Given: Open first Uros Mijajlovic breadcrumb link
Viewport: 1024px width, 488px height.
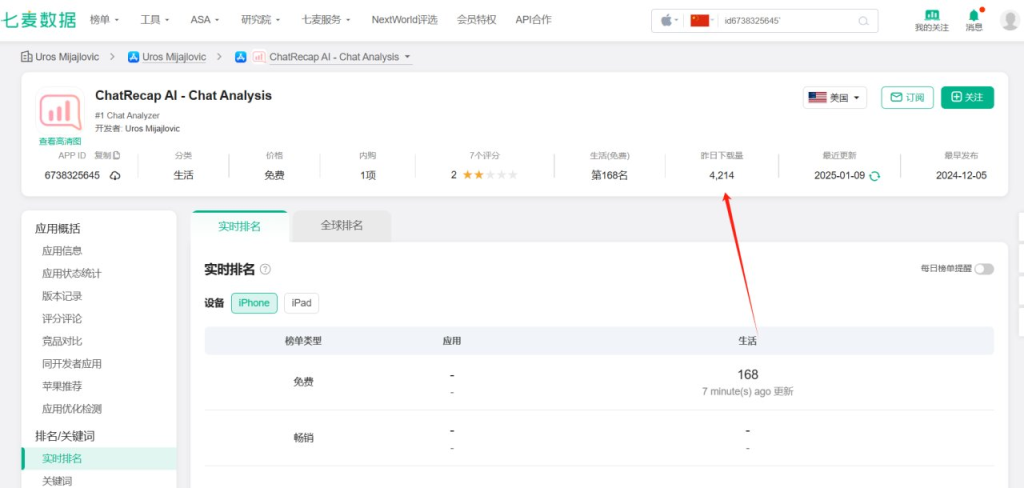Looking at the screenshot, I should coord(67,57).
